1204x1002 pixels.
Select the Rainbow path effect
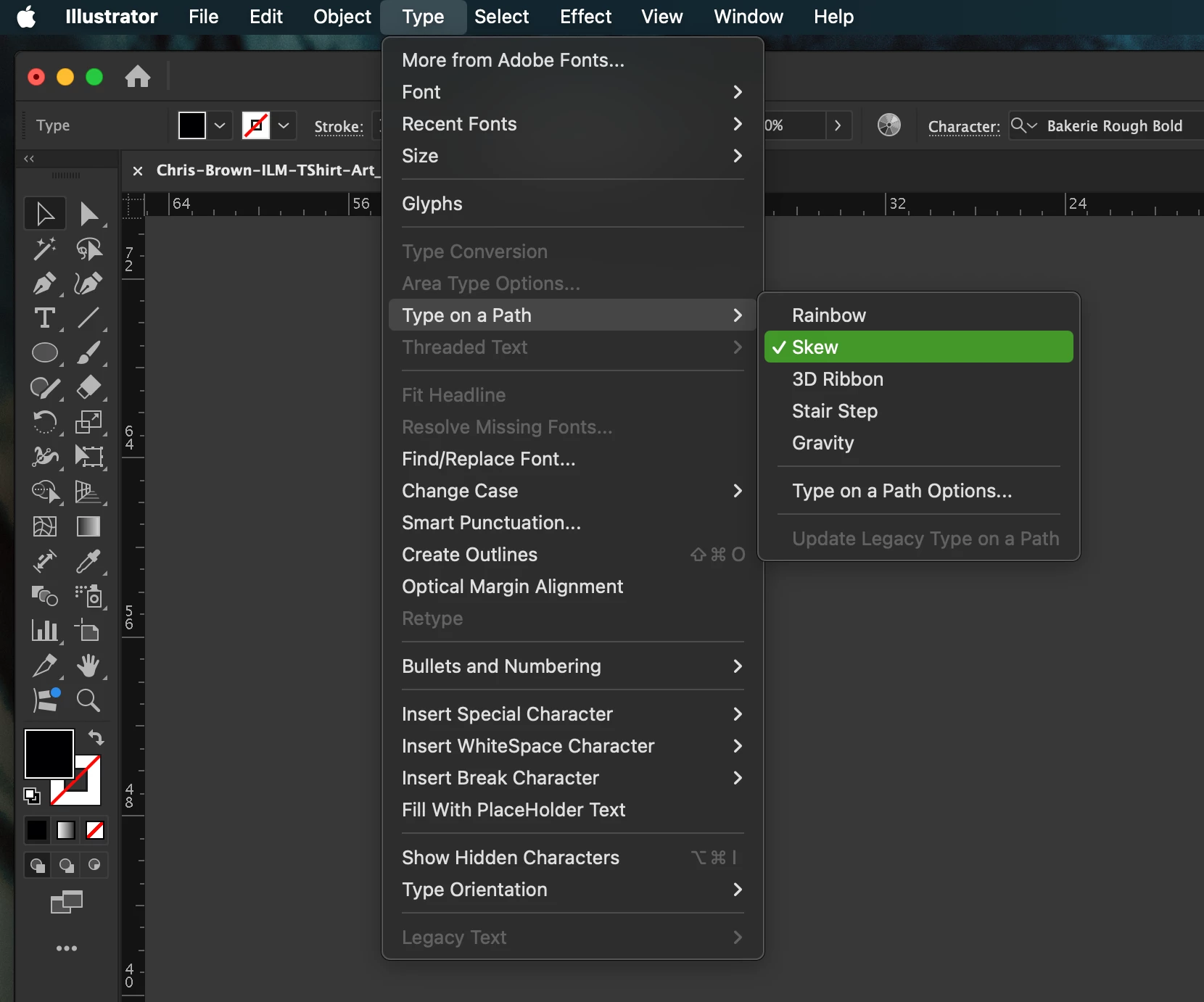point(919,315)
